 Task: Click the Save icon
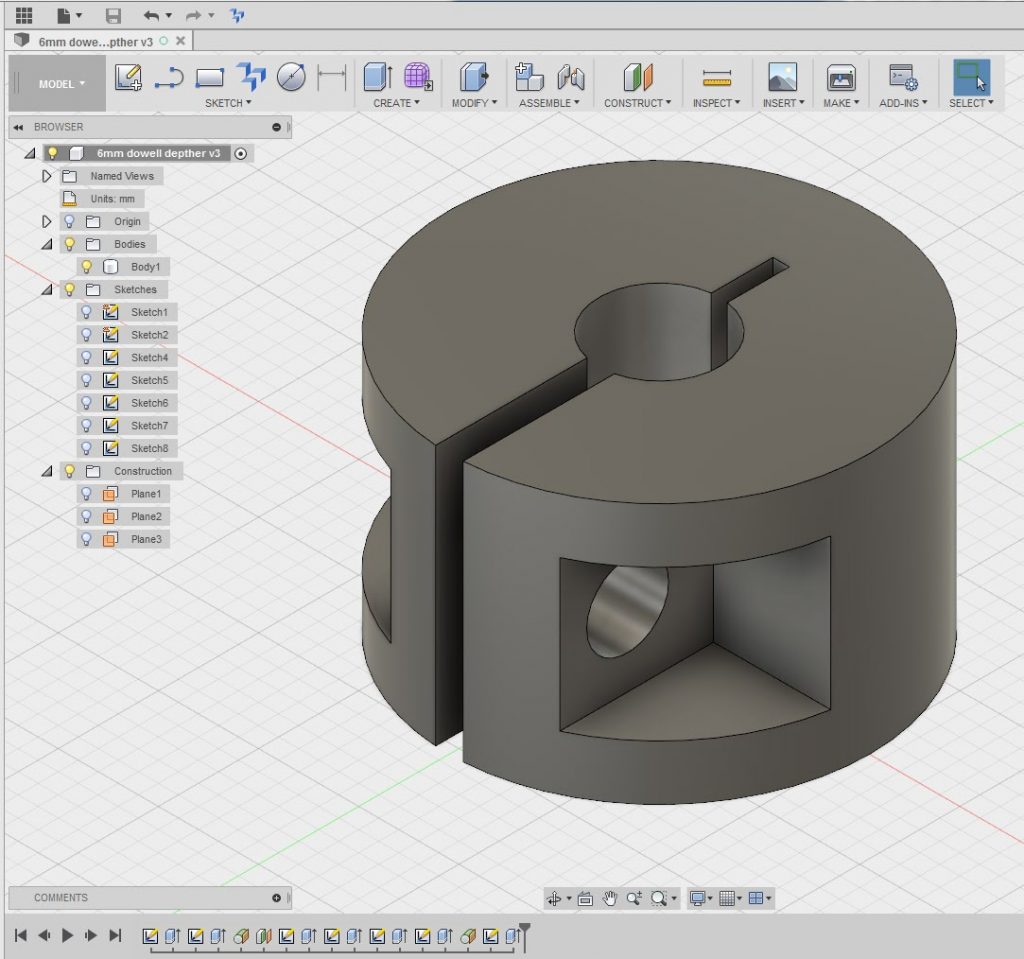coord(113,15)
